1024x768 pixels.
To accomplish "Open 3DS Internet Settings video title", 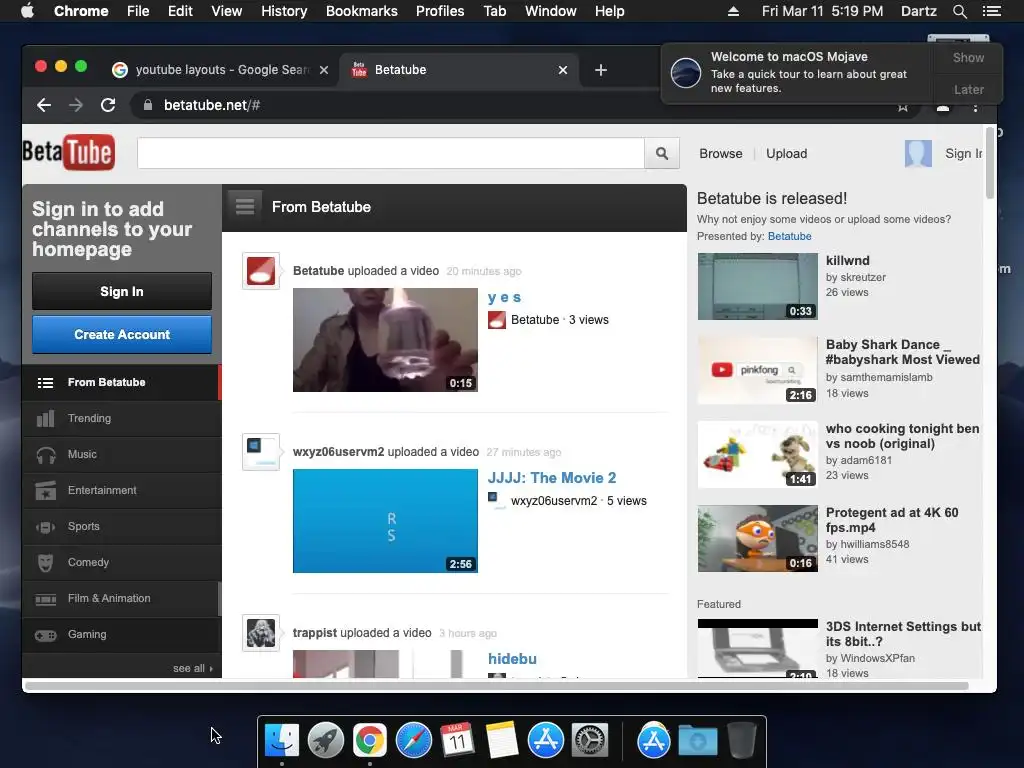I will [903, 634].
